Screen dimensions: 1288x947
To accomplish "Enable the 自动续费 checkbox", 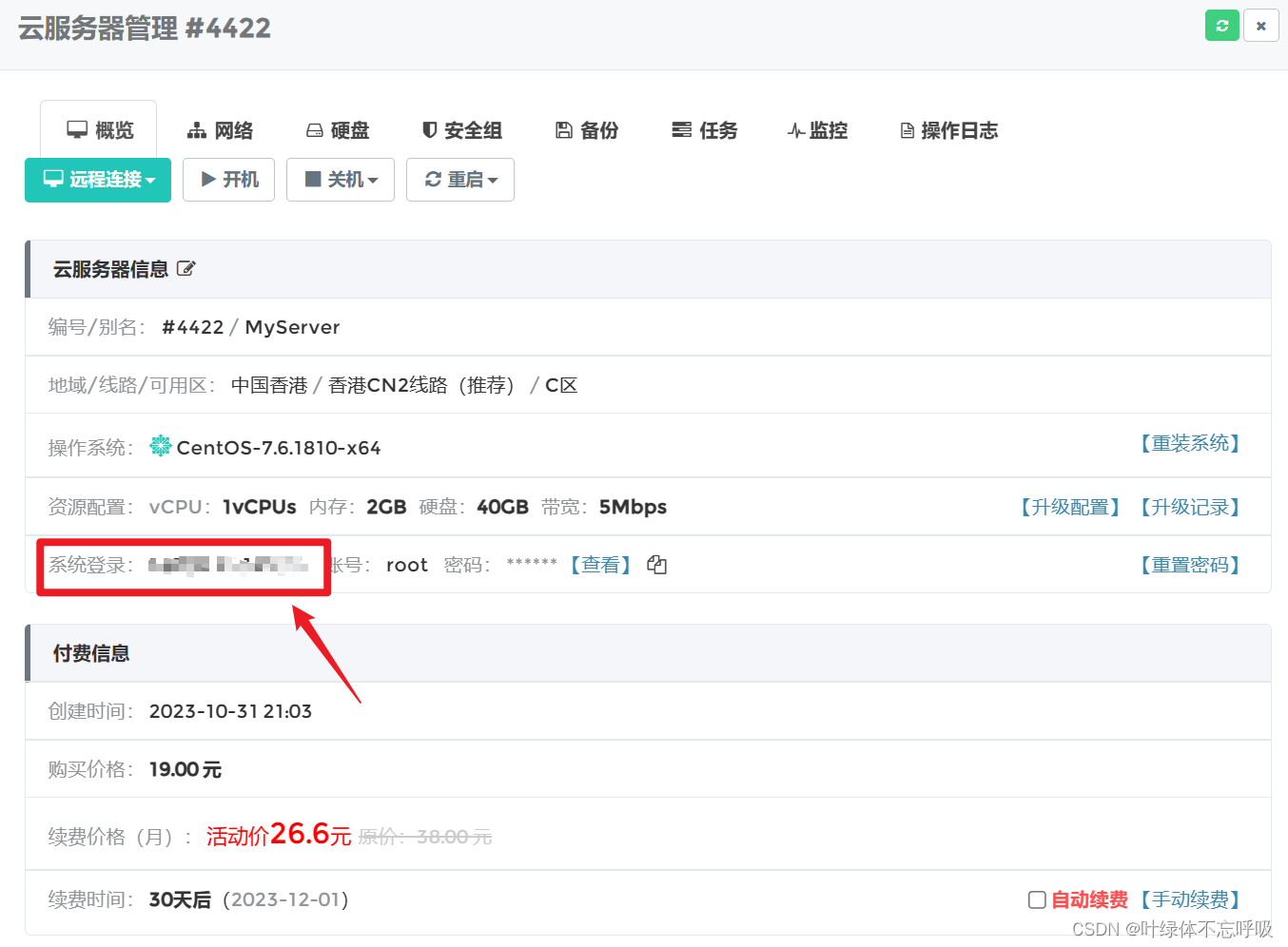I will [1037, 899].
